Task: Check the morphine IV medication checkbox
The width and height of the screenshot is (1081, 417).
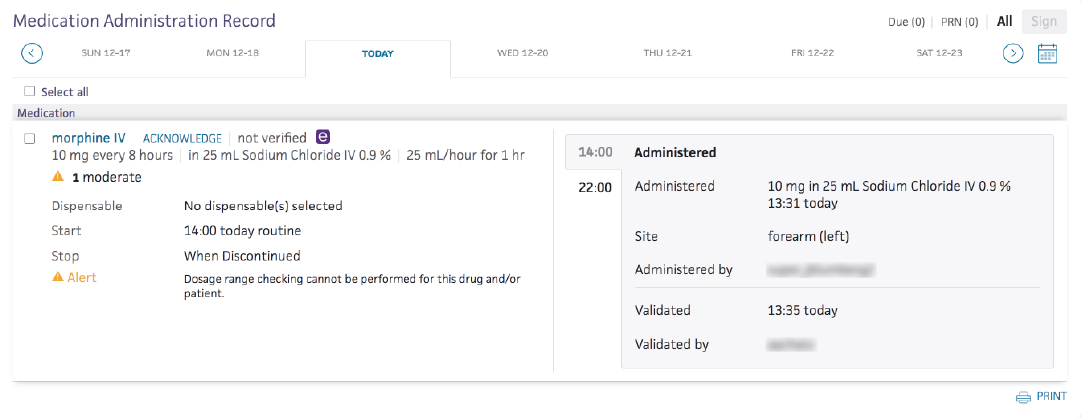Action: coord(30,138)
